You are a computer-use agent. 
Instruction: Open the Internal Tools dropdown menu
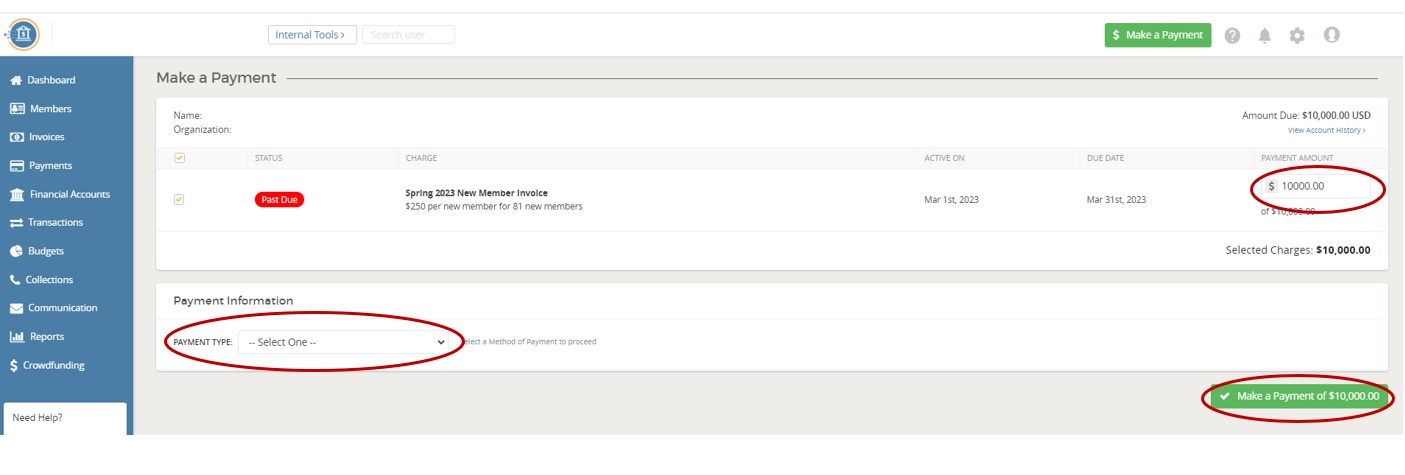[312, 35]
